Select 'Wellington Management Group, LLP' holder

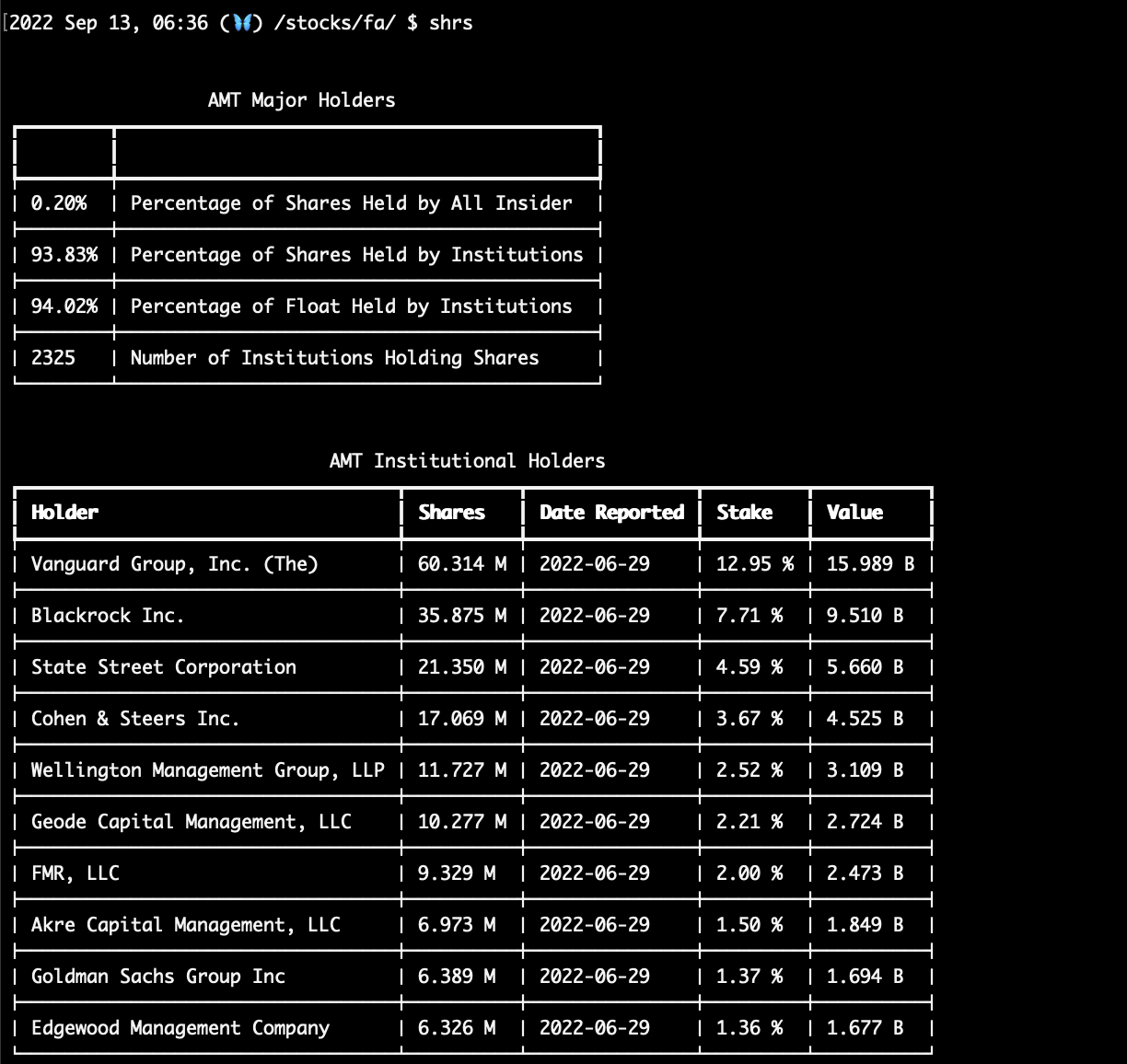pyautogui.click(x=208, y=770)
